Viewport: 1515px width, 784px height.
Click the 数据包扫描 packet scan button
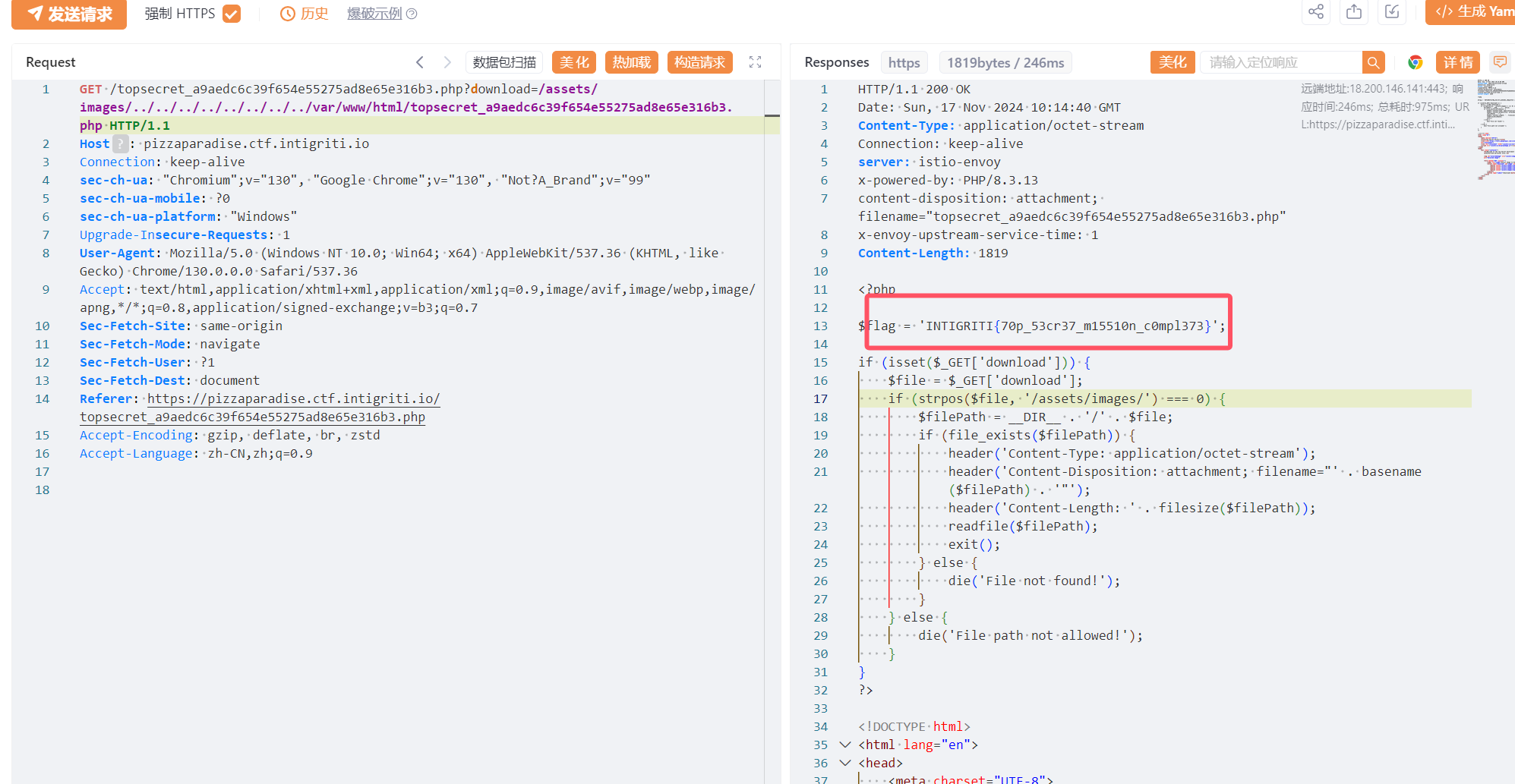click(504, 62)
